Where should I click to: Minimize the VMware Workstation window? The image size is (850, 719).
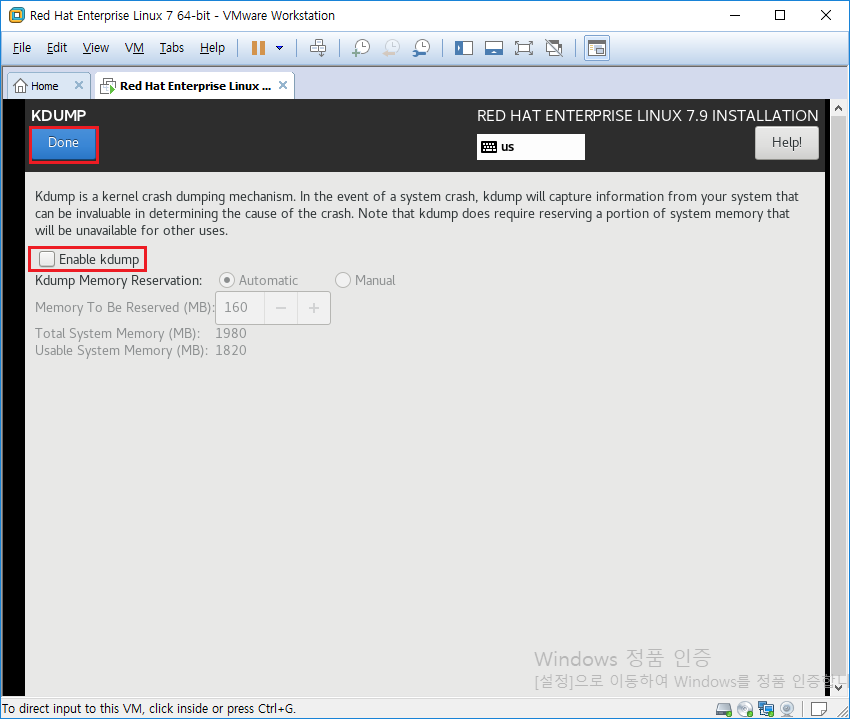click(735, 15)
